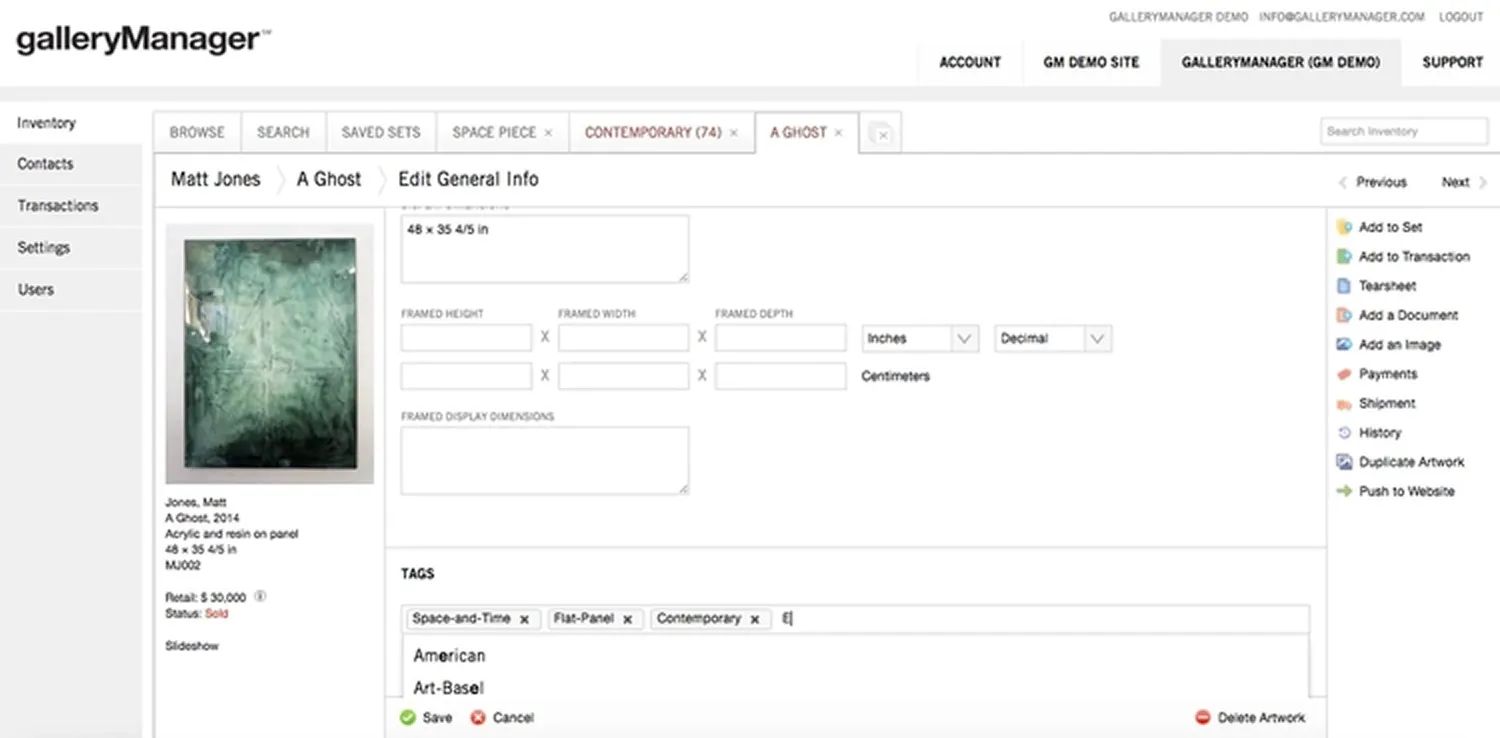The image size is (1500, 738).
Task: Go to the Previous artwork
Action: 1373,182
